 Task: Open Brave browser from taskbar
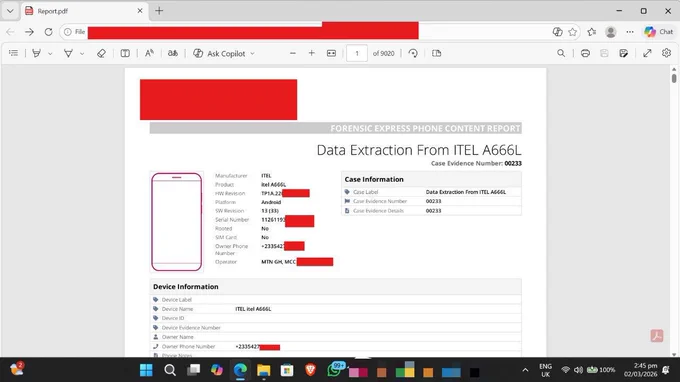310,370
